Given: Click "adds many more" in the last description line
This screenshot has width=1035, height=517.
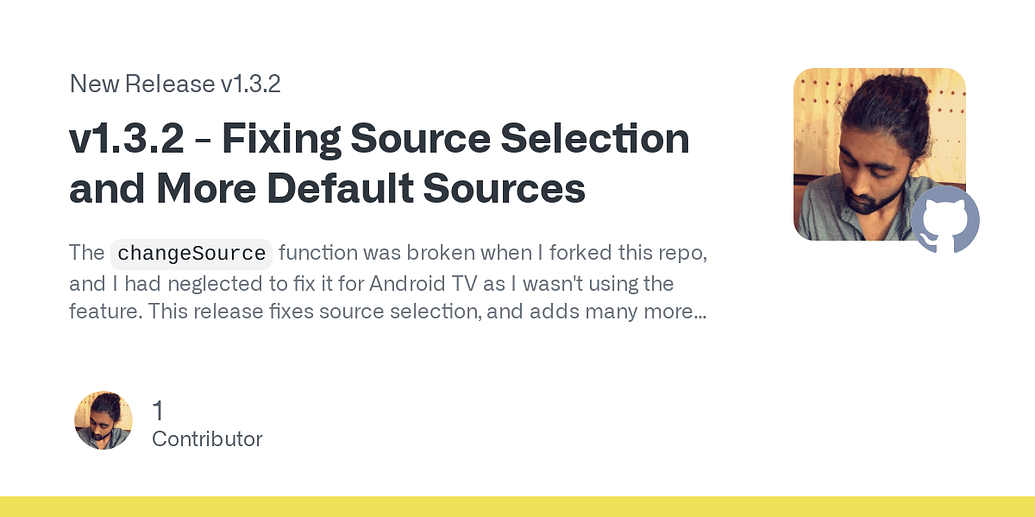Looking at the screenshot, I should click(x=626, y=311).
